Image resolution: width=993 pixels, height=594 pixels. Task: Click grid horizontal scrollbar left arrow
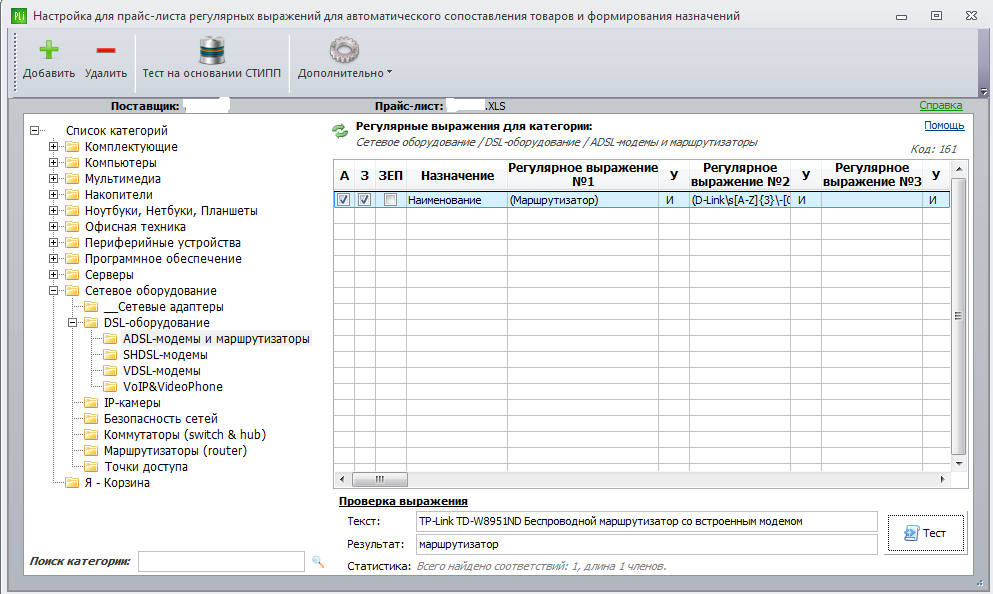tap(342, 479)
